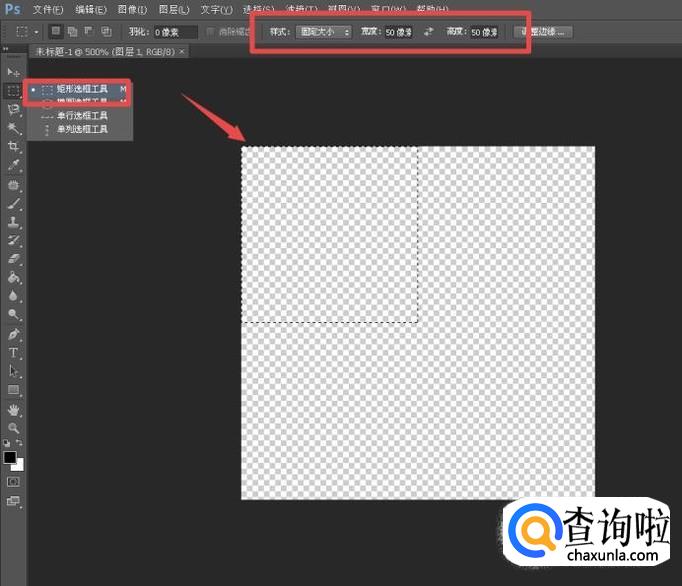Select the Healing Brush tool
This screenshot has width=682, height=586.
point(13,185)
